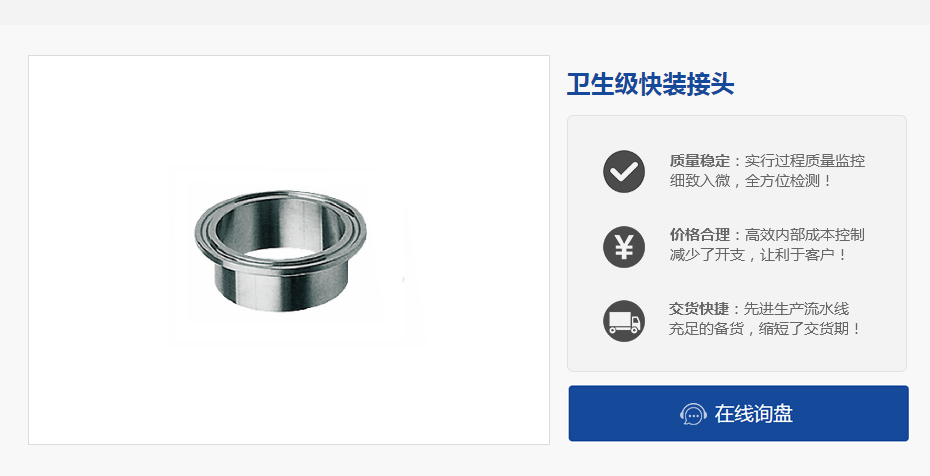Click the 质量稳定 bold label

[700, 161]
